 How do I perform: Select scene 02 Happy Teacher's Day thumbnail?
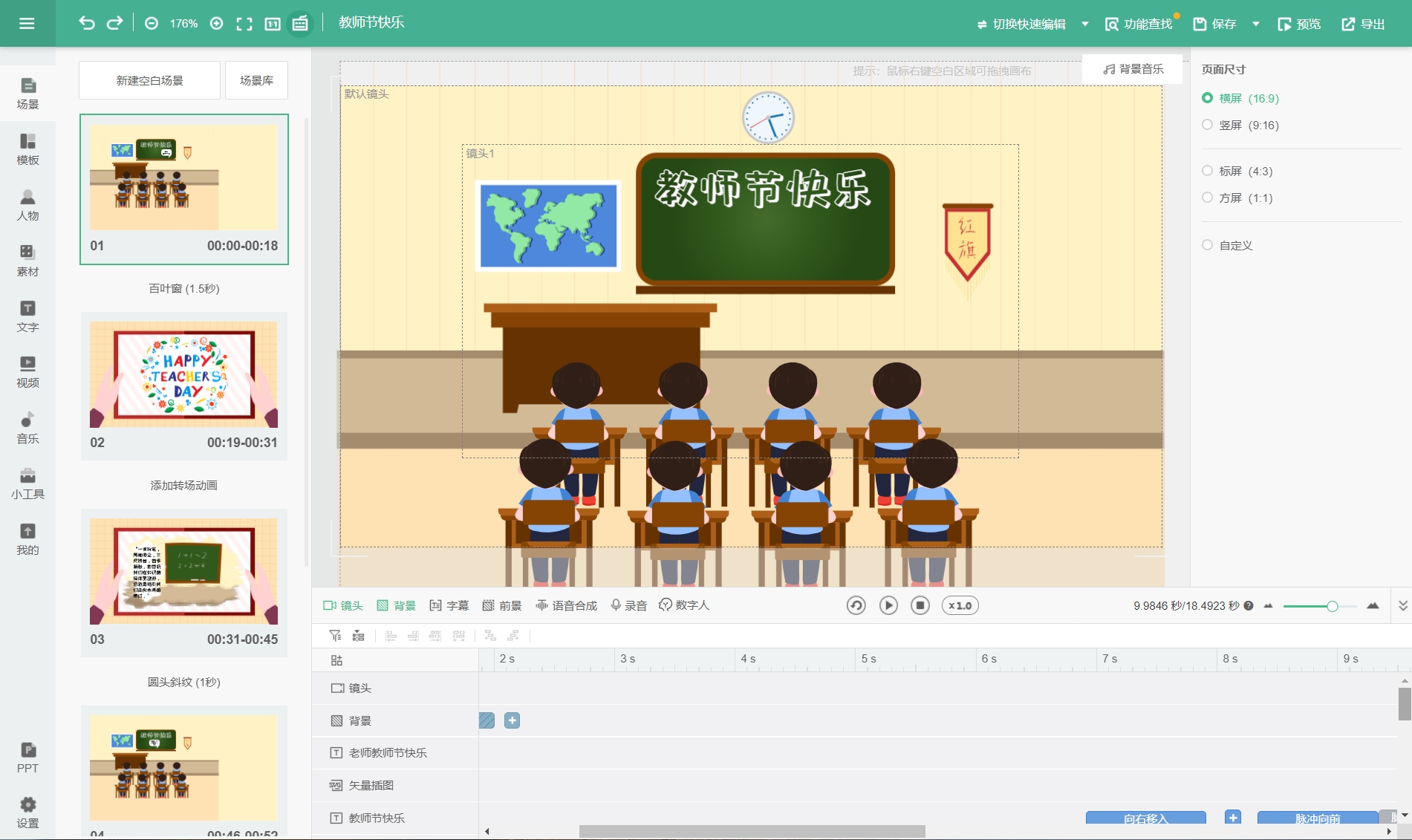pyautogui.click(x=184, y=386)
